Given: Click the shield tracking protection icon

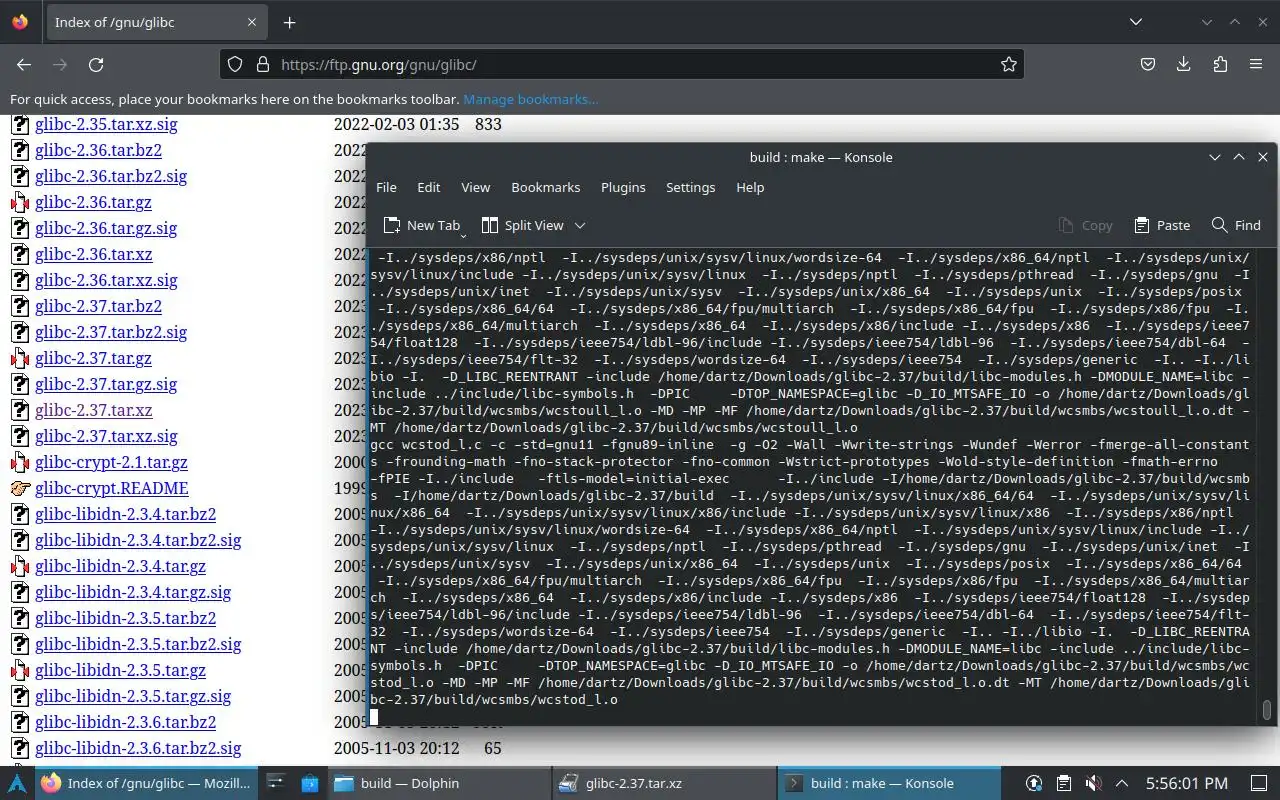Looking at the screenshot, I should tap(235, 64).
